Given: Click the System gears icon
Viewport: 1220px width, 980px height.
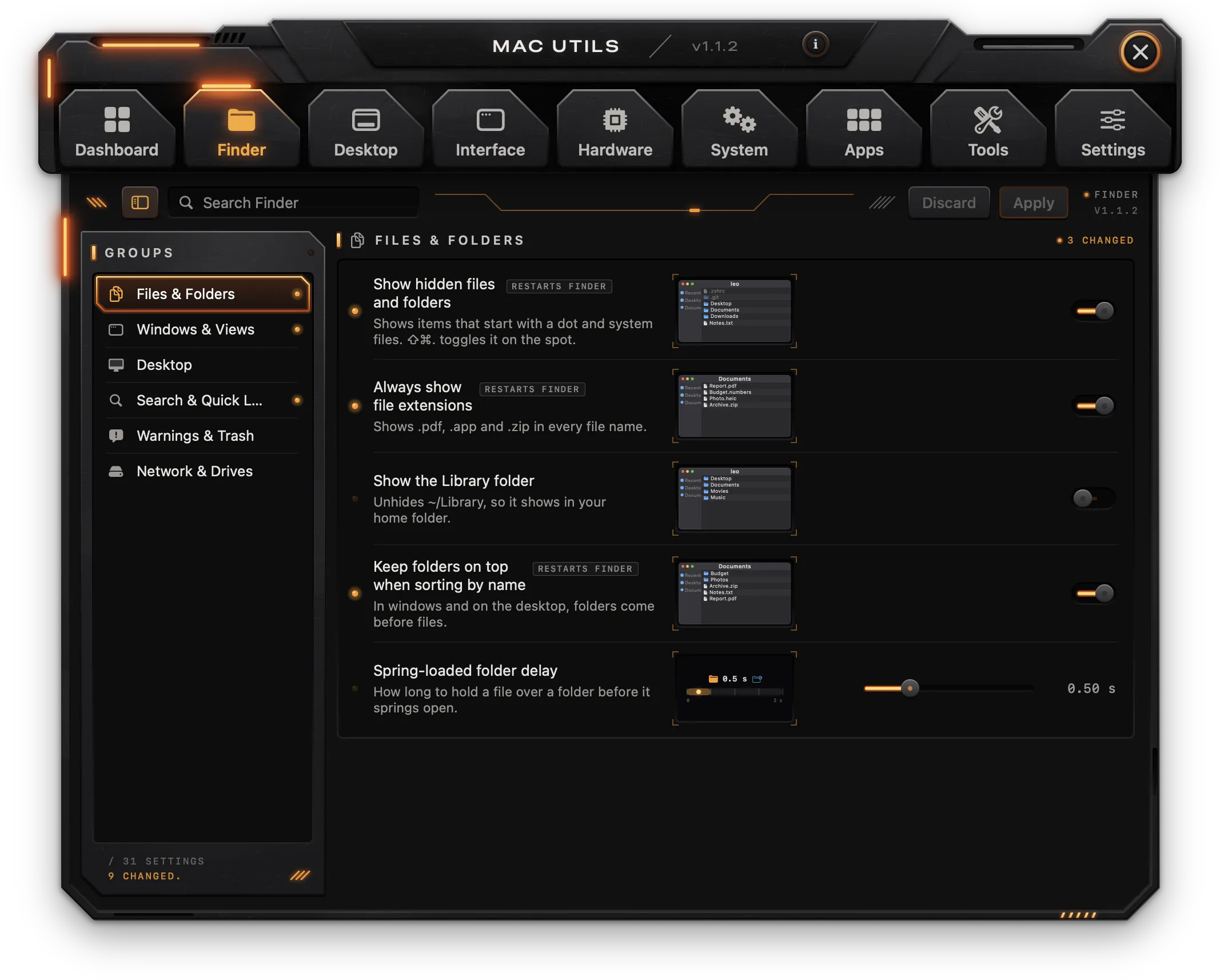Looking at the screenshot, I should (x=739, y=119).
